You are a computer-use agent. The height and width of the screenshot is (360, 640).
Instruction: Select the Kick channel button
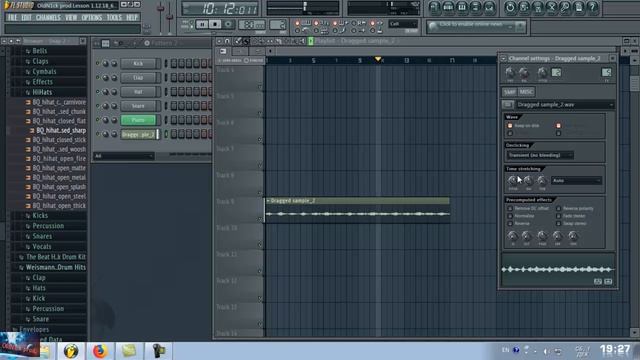click(138, 64)
